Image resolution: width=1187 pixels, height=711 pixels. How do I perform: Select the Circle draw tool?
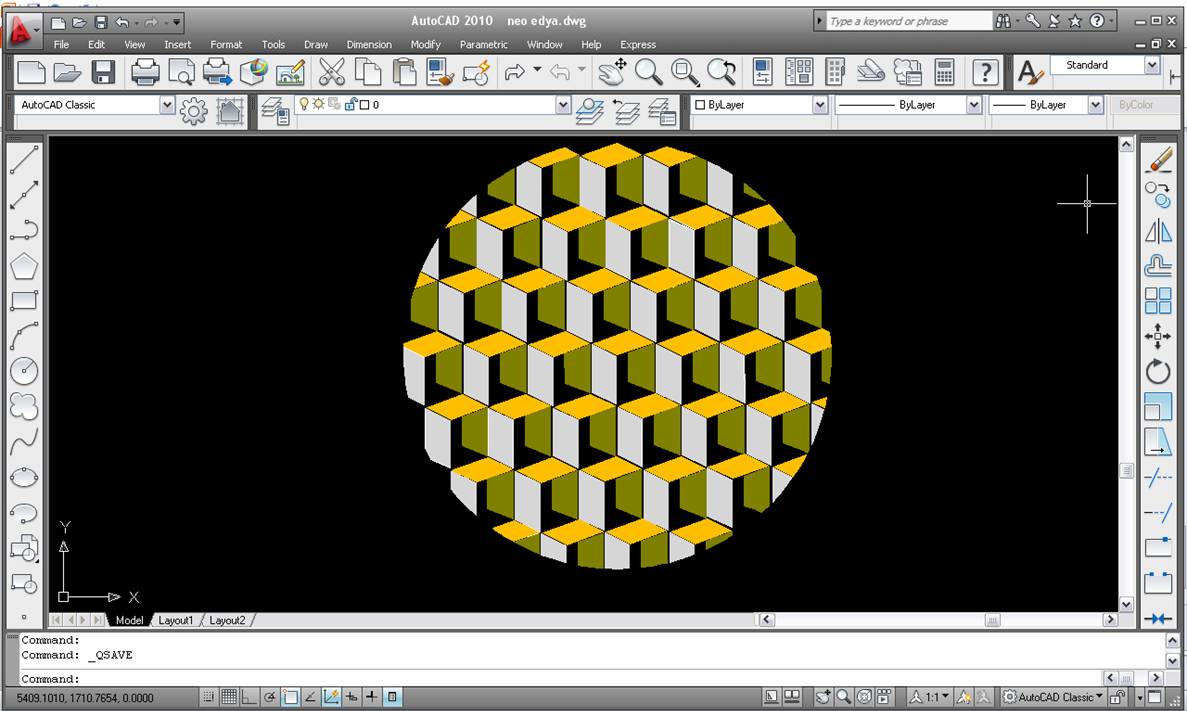[23, 370]
